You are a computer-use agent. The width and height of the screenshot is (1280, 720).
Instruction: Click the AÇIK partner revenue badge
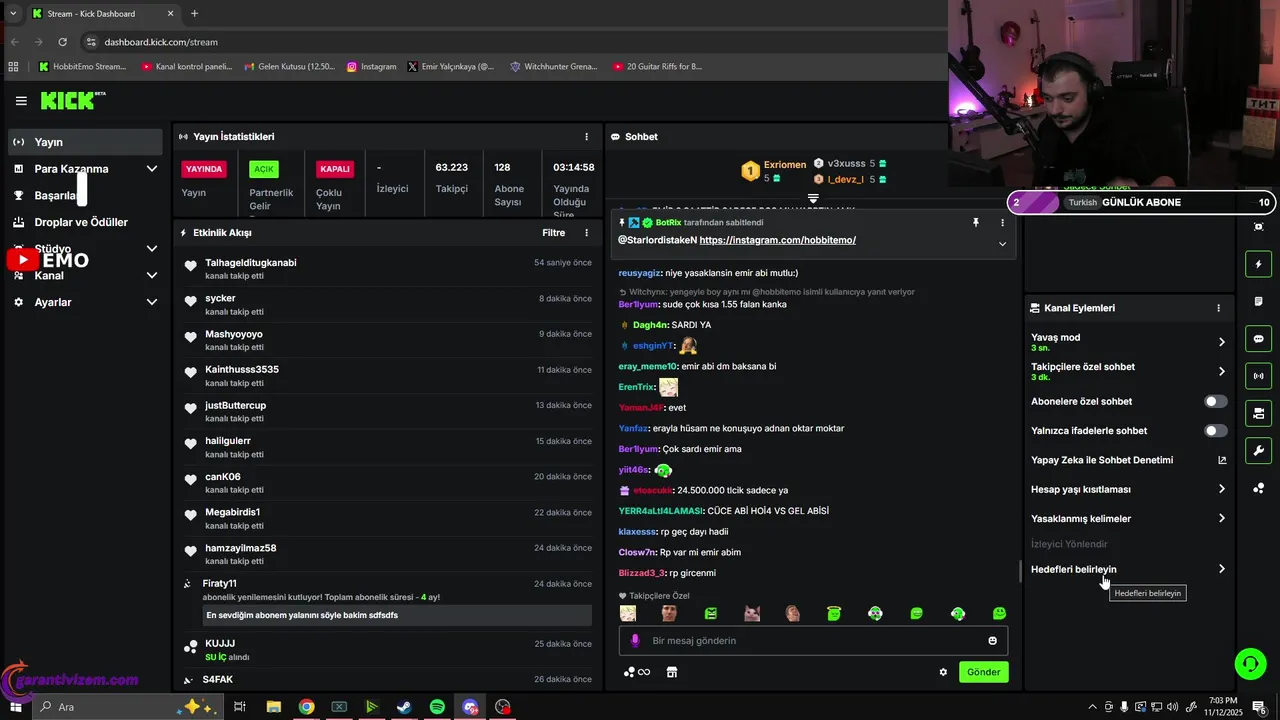pos(264,169)
